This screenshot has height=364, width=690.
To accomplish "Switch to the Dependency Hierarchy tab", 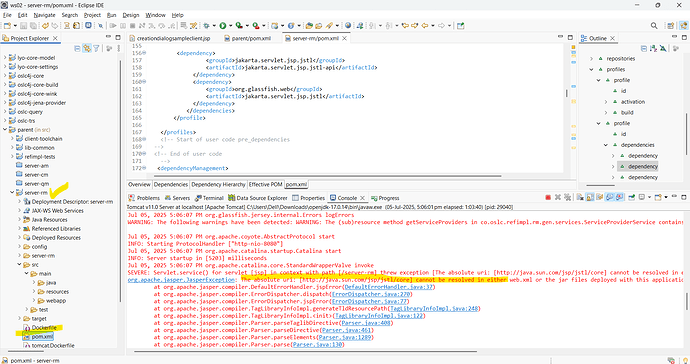I will 218,184.
